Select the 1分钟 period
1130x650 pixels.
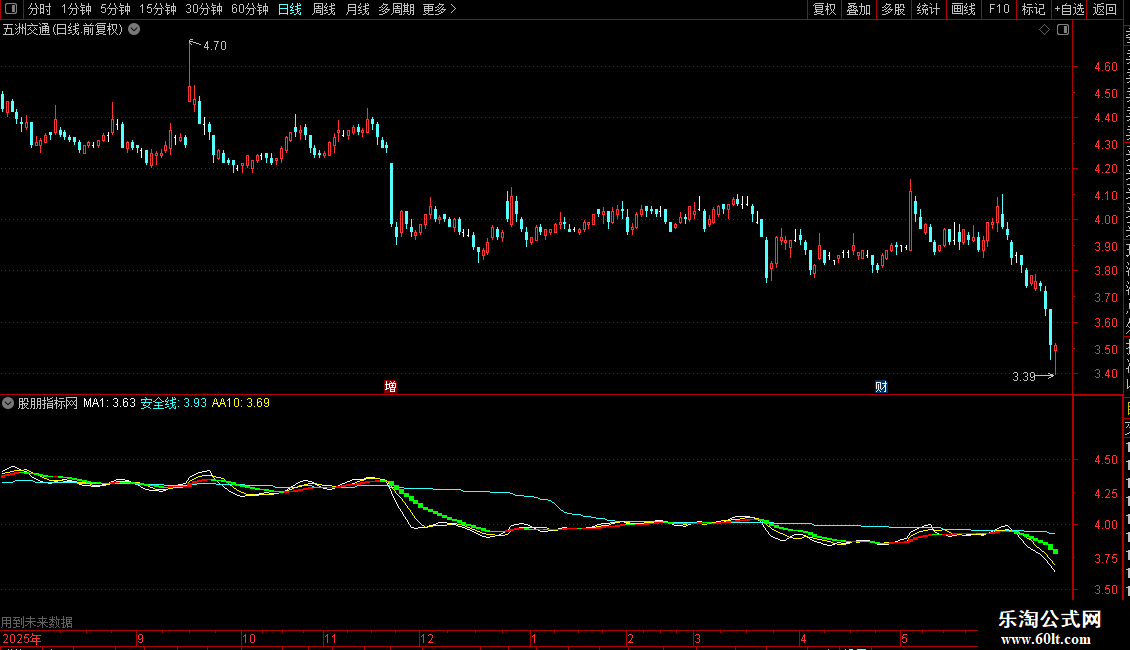click(x=76, y=9)
